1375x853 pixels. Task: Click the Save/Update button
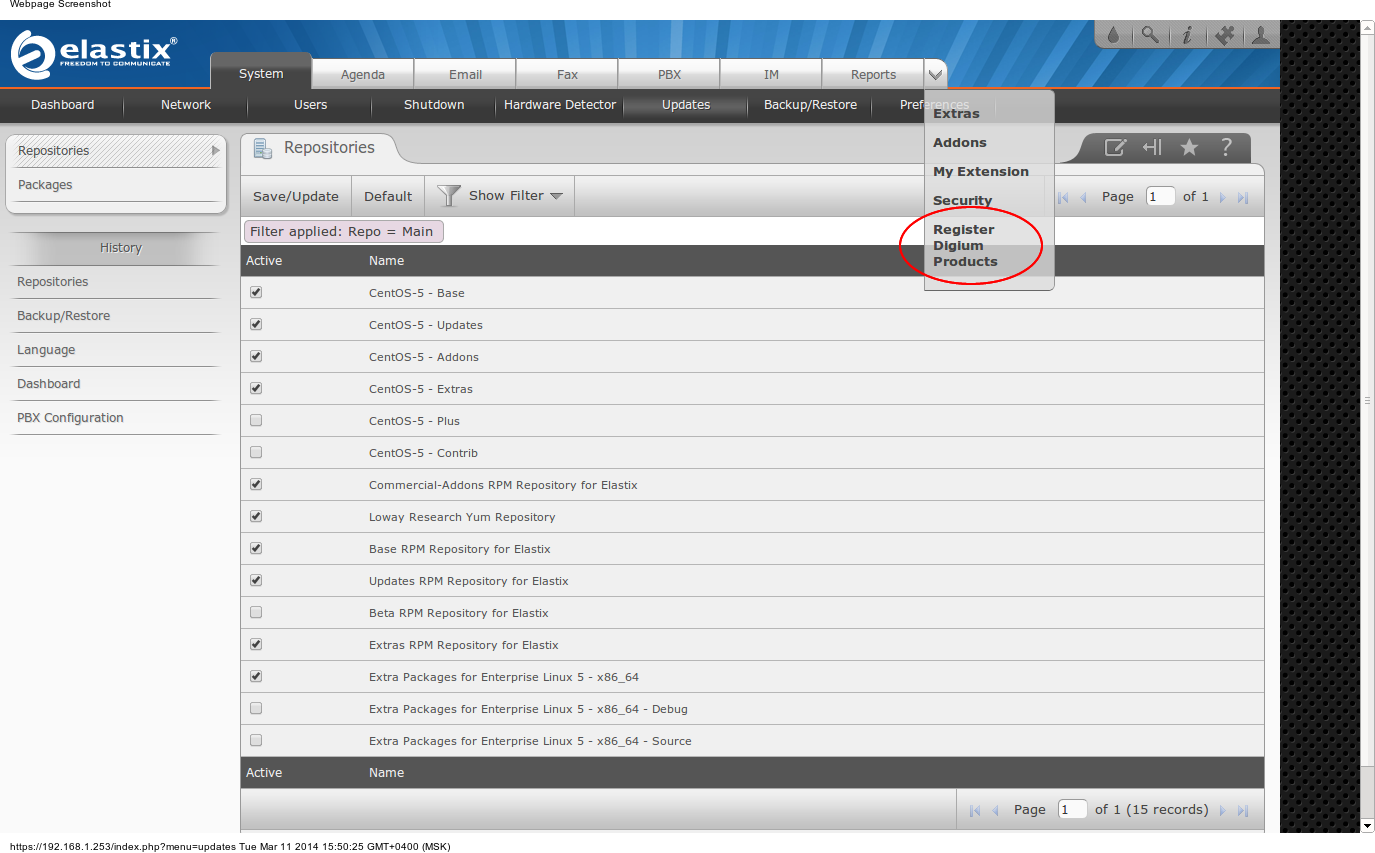pos(296,196)
